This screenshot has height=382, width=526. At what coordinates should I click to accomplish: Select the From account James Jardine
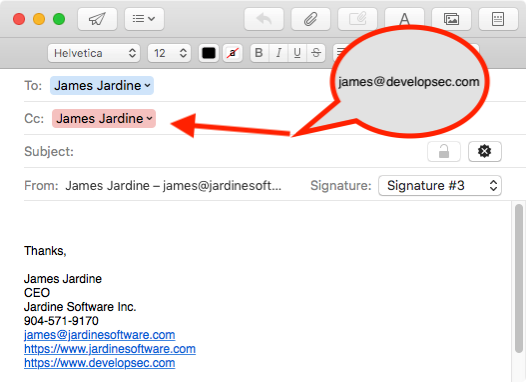pyautogui.click(x=173, y=185)
